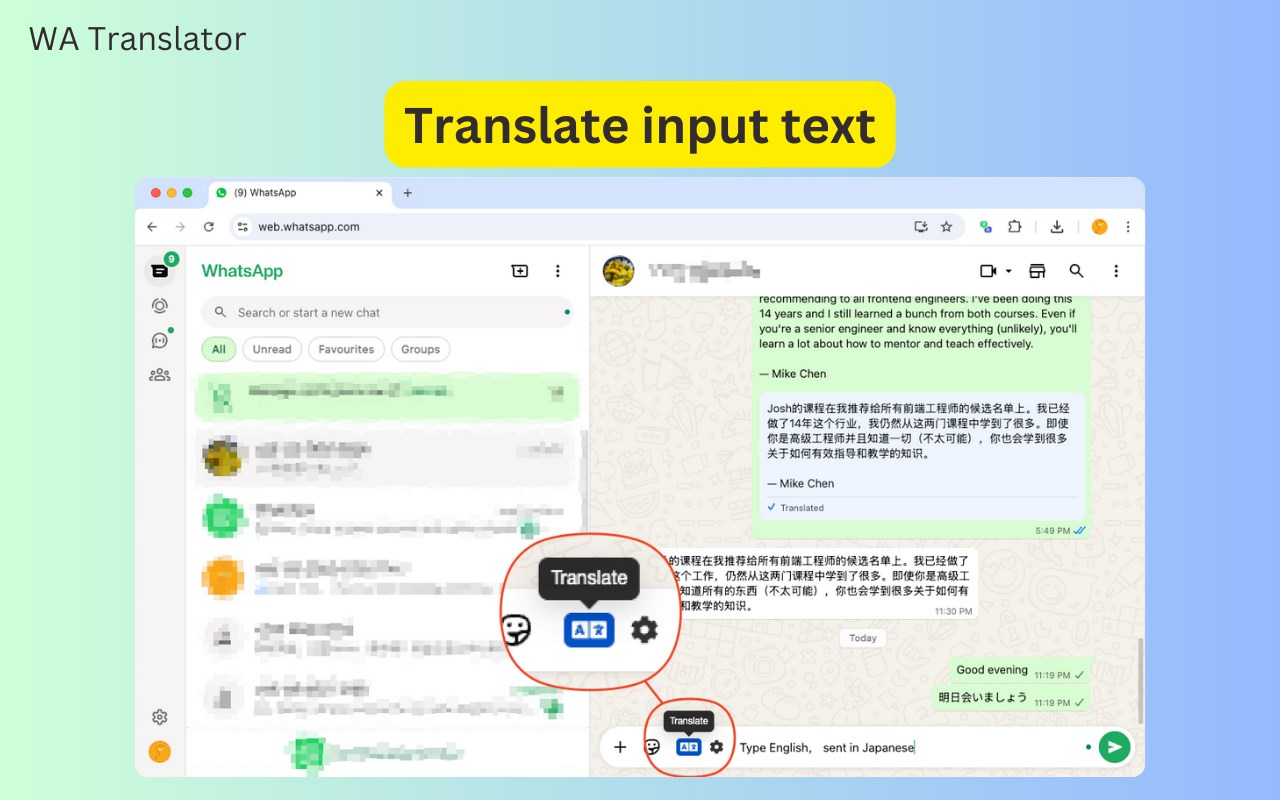This screenshot has height=800, width=1280.
Task: Click the green WhatsApp heading above the chat list
Action: tap(242, 271)
